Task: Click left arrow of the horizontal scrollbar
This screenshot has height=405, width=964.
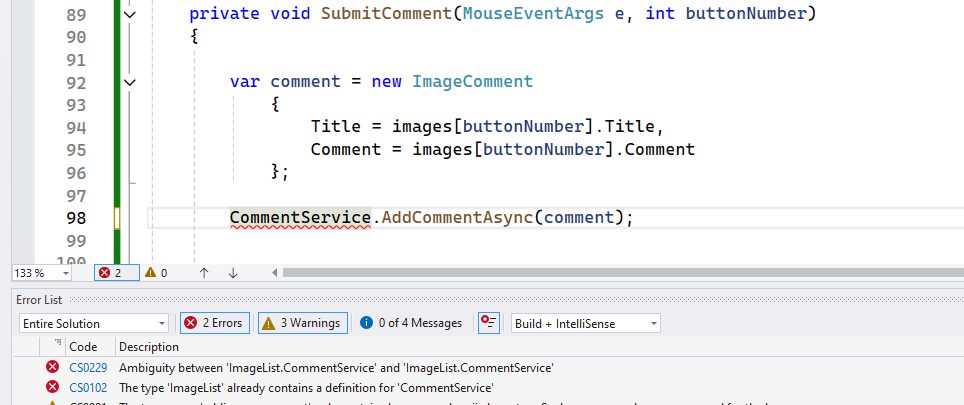Action: (275, 273)
